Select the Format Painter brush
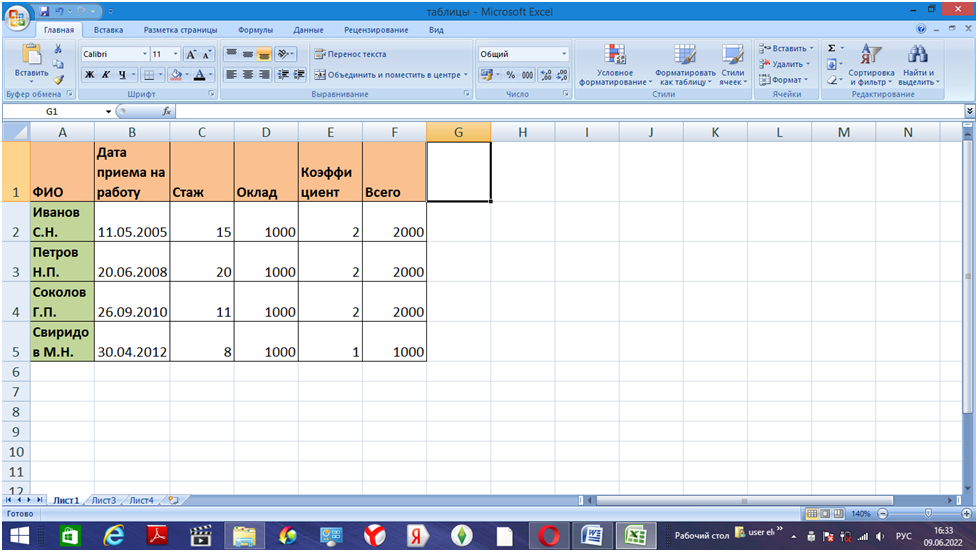Screen dimensions: 978x552 (58, 80)
